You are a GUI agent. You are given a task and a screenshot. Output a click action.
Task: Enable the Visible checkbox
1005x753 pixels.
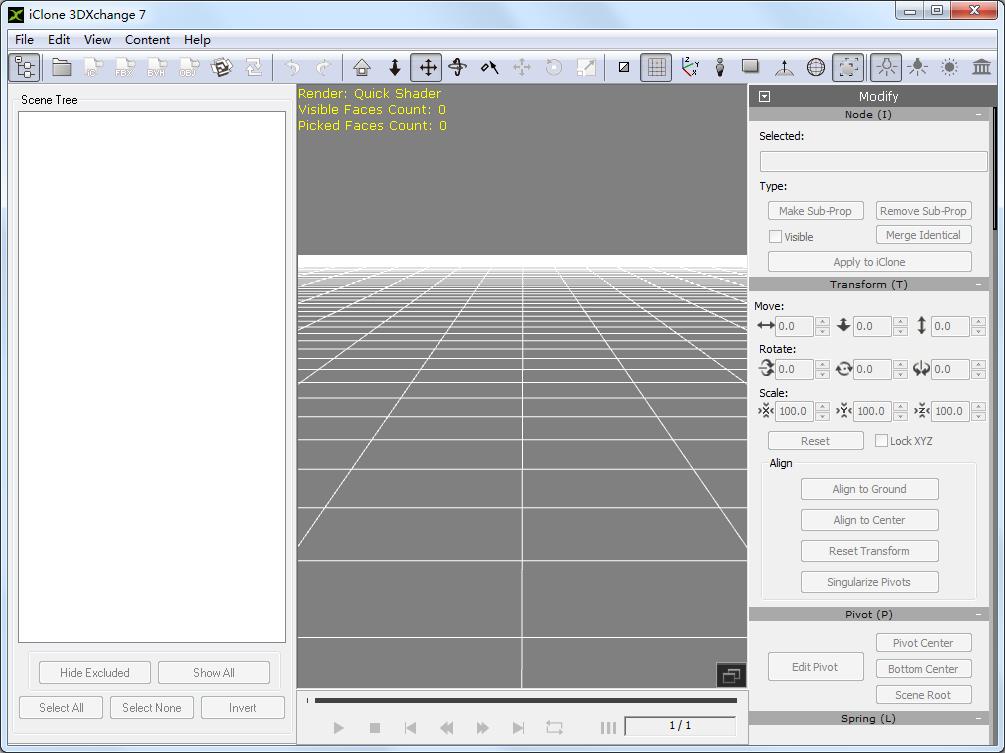coord(775,237)
